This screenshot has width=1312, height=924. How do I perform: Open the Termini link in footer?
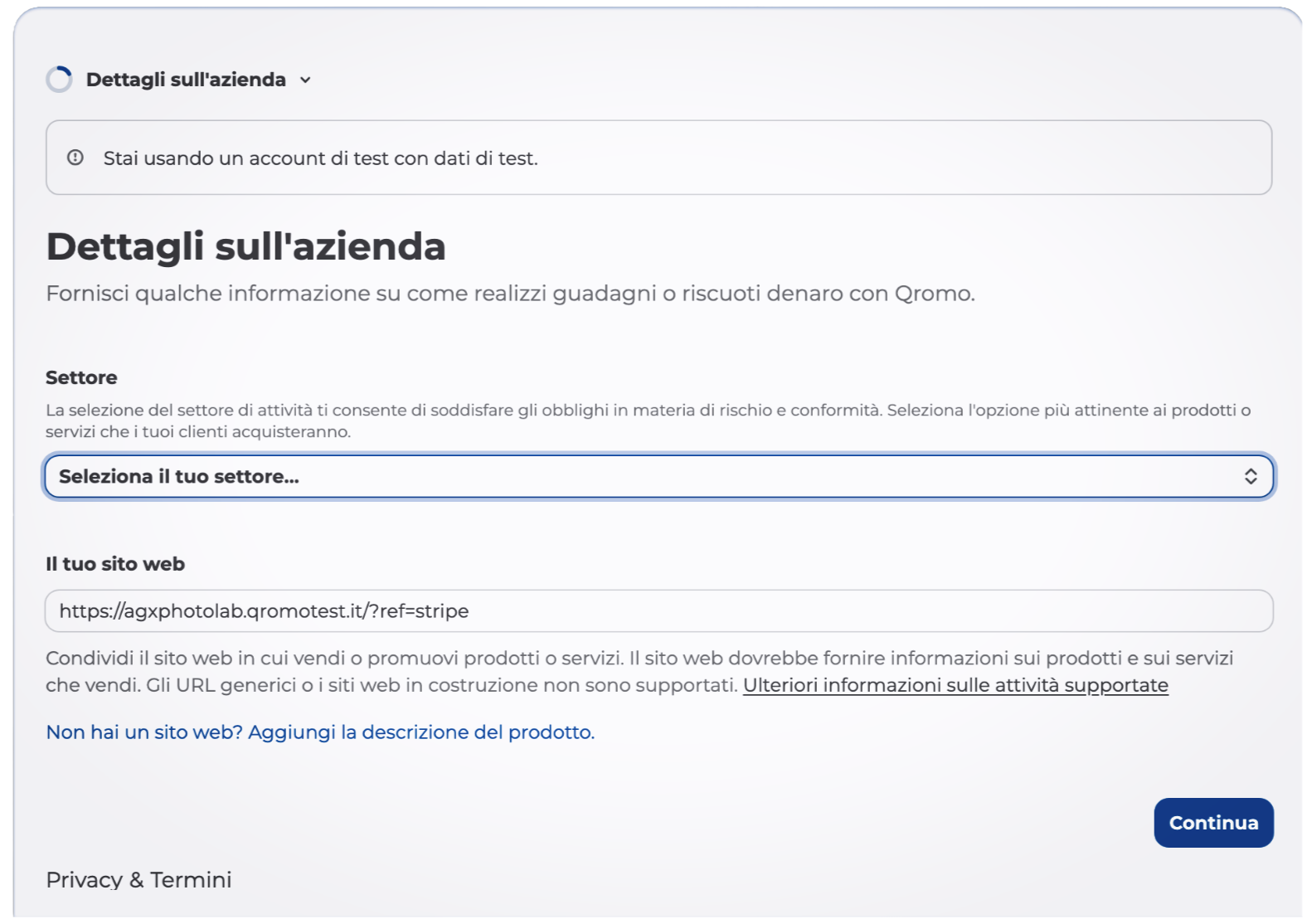coord(191,880)
